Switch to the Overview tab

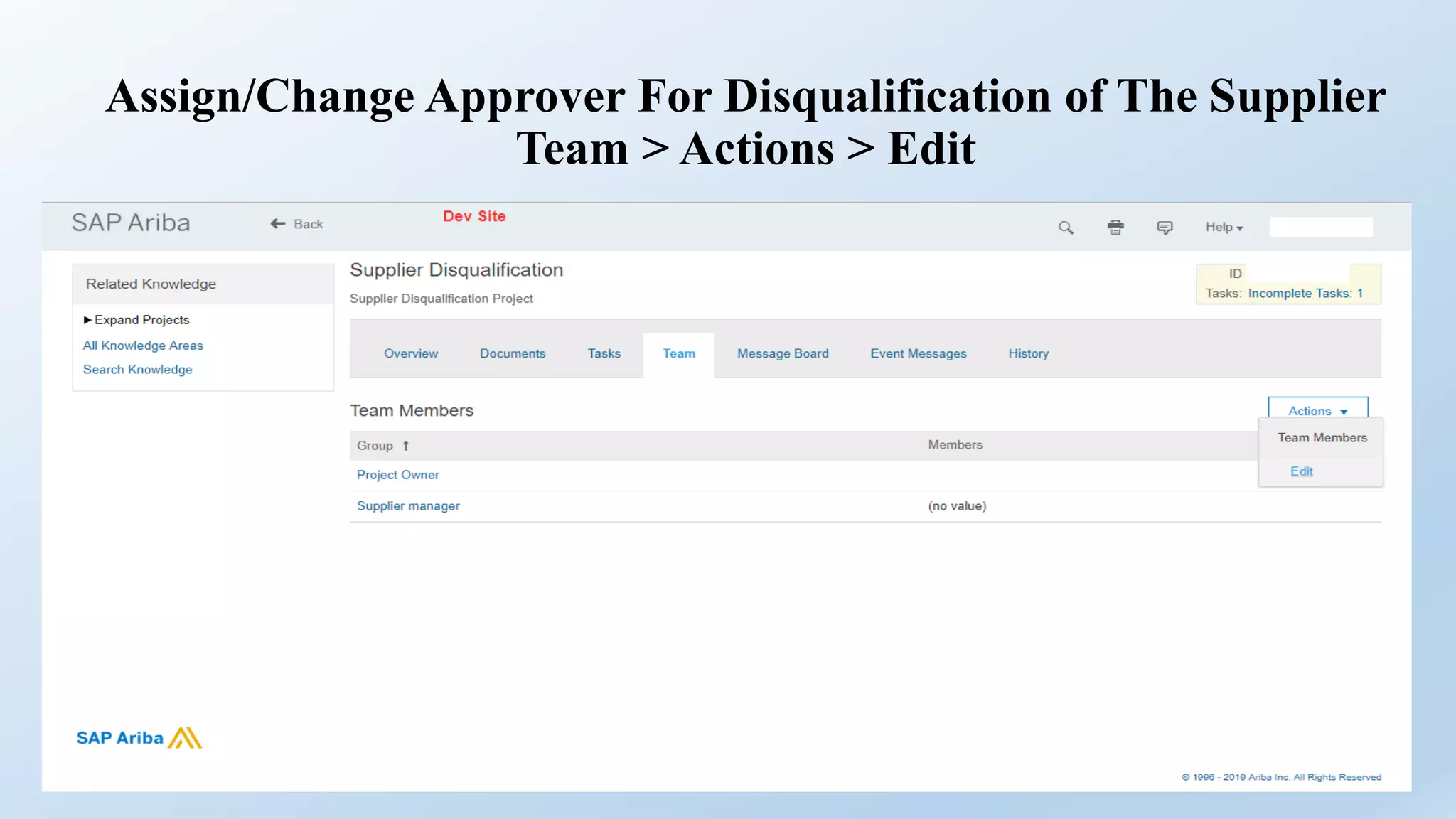pyautogui.click(x=411, y=353)
